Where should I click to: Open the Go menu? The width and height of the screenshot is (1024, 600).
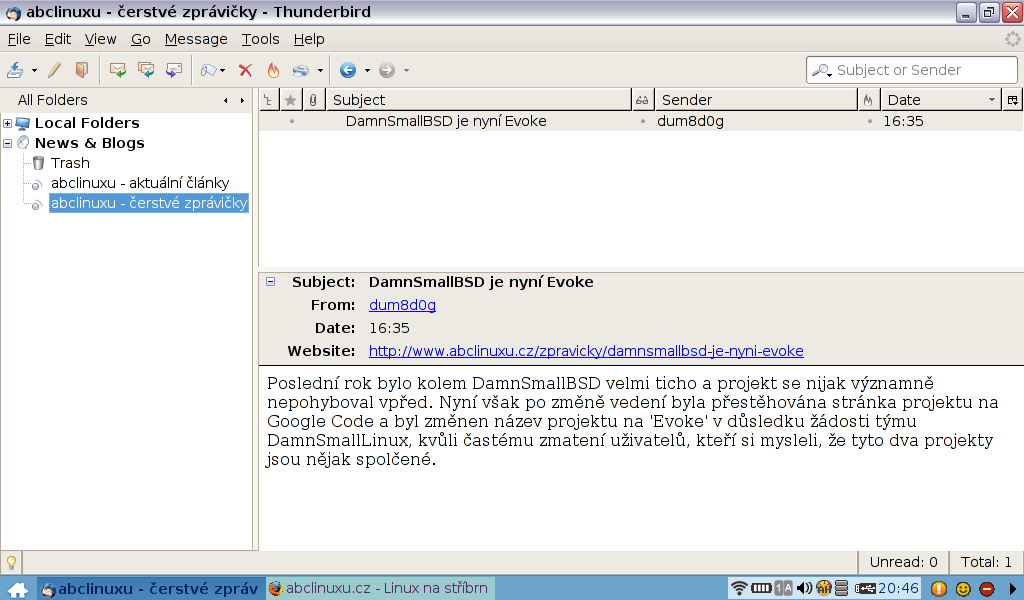(x=140, y=39)
